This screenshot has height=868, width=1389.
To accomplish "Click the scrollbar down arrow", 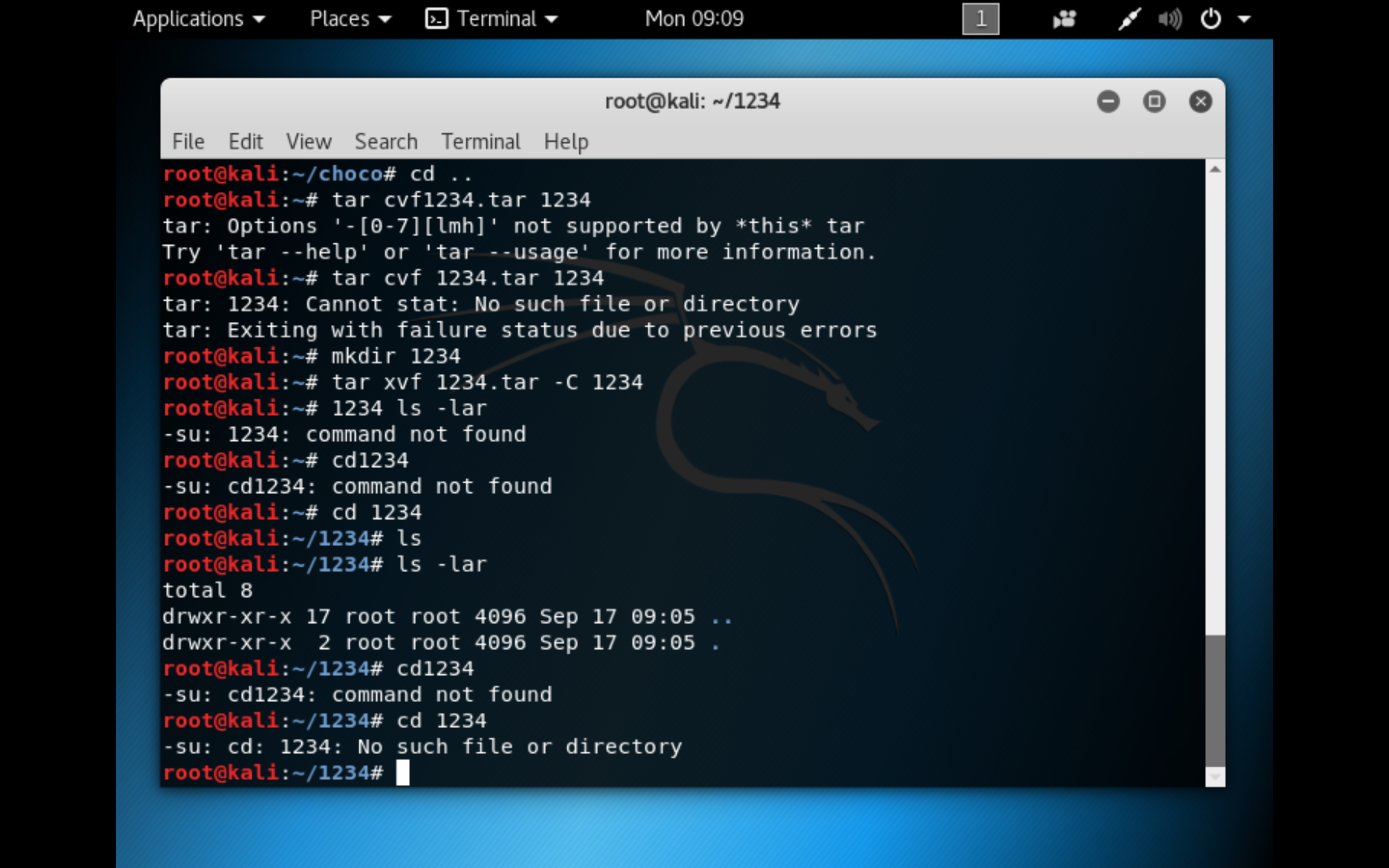I will pos(1214,777).
